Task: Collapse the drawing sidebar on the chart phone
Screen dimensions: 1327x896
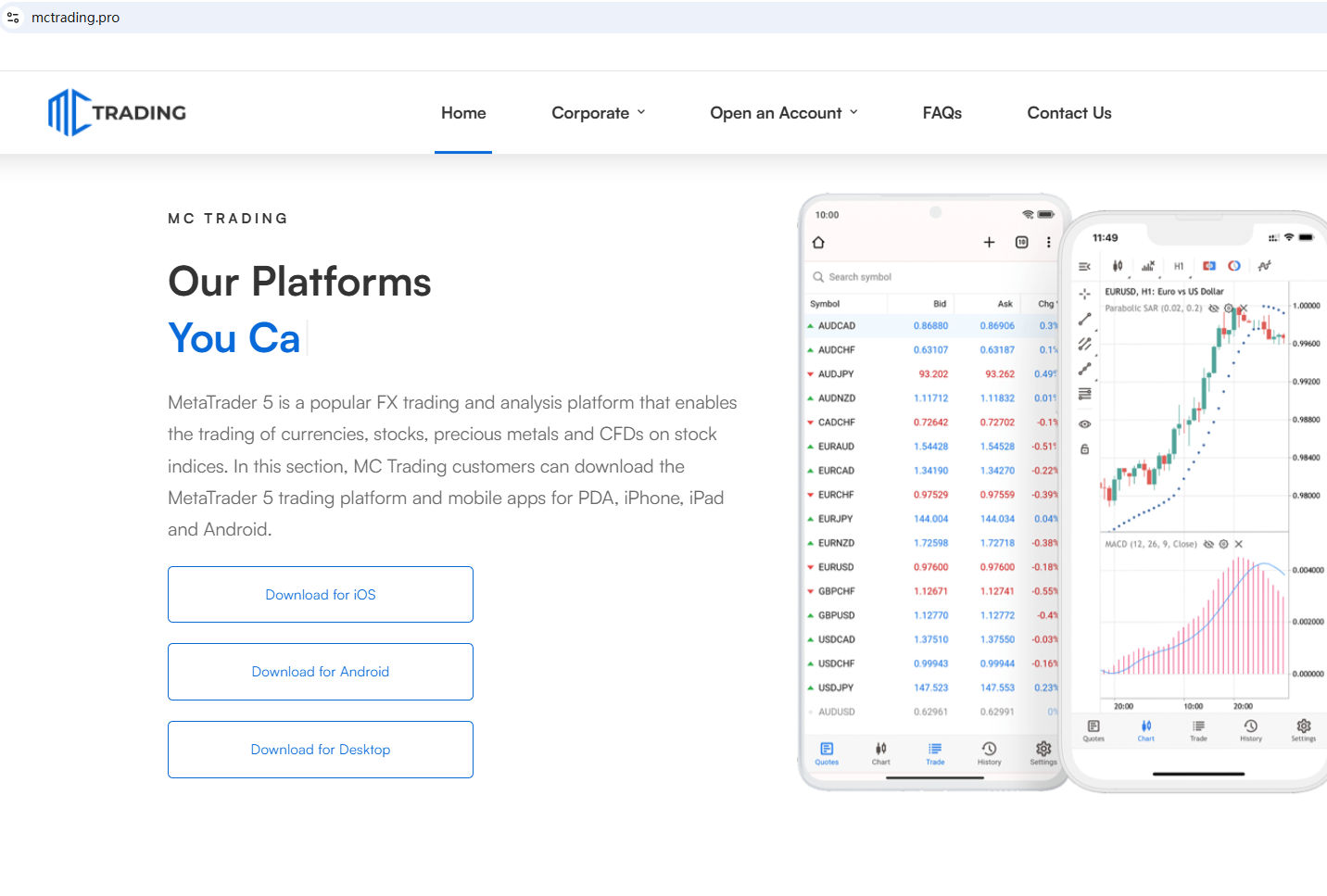Action: [1084, 267]
